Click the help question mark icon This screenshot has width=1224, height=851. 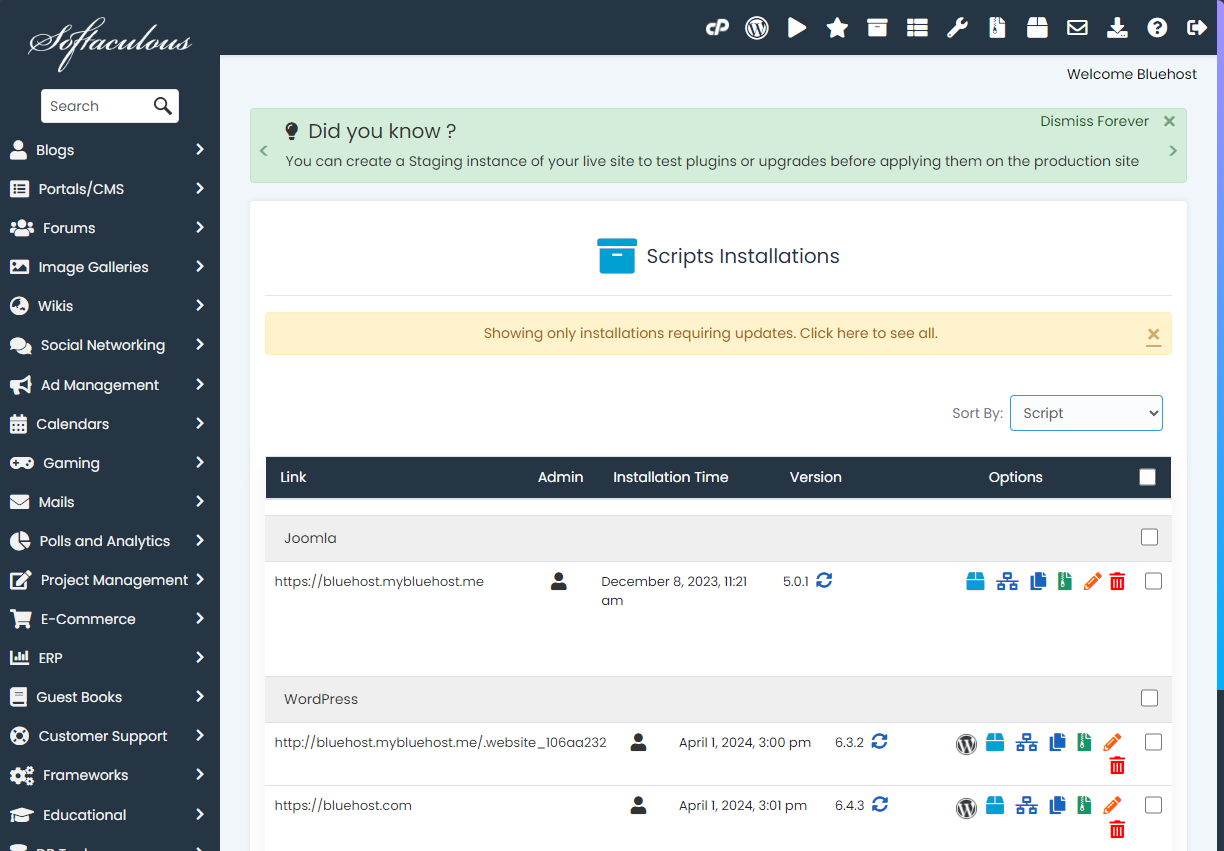coord(1157,28)
